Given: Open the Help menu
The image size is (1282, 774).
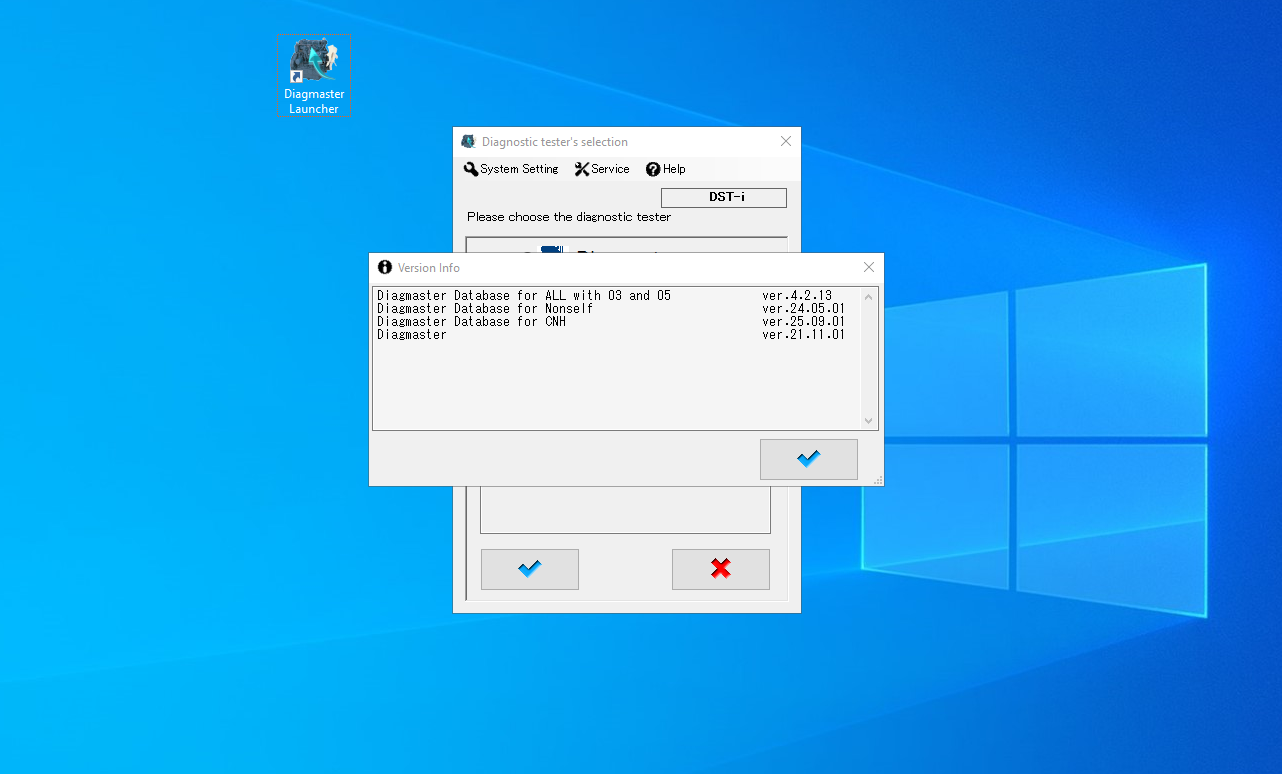Looking at the screenshot, I should click(666, 169).
